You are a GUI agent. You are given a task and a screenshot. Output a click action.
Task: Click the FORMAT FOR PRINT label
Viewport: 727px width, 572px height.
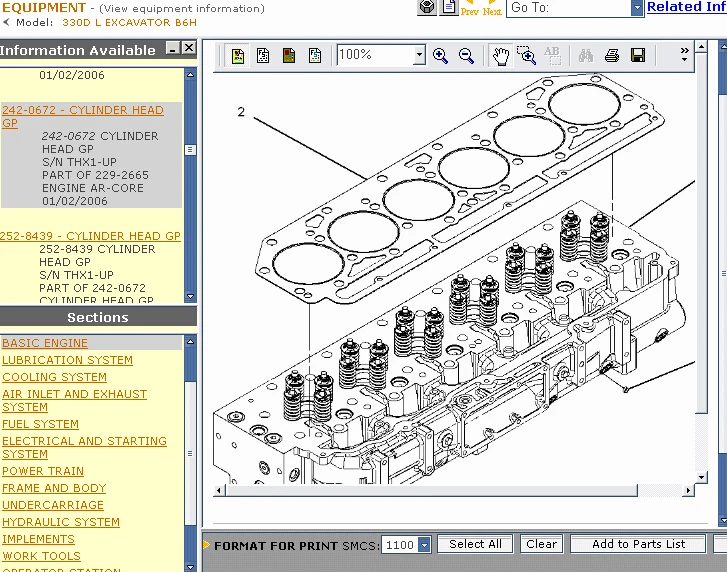point(276,546)
